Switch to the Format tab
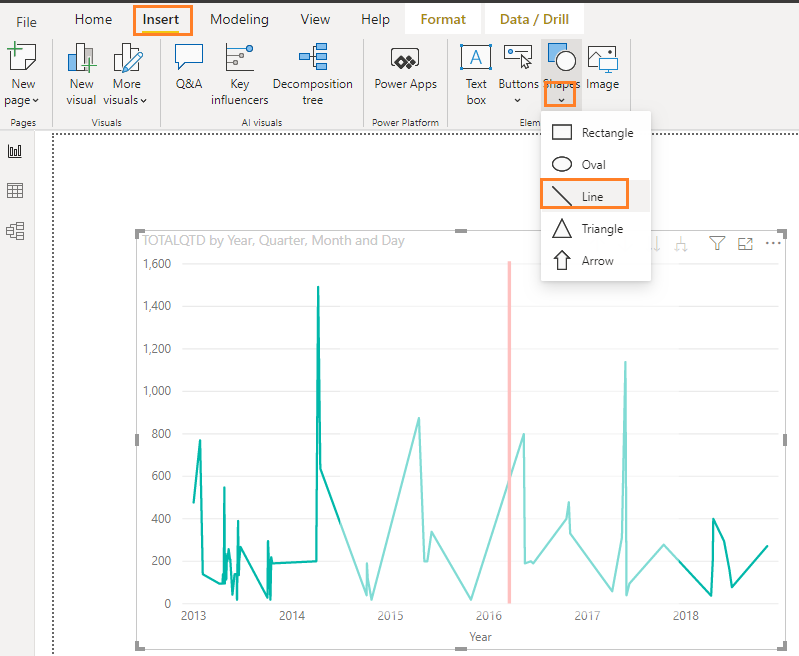Image resolution: width=799 pixels, height=656 pixels. coord(443,19)
